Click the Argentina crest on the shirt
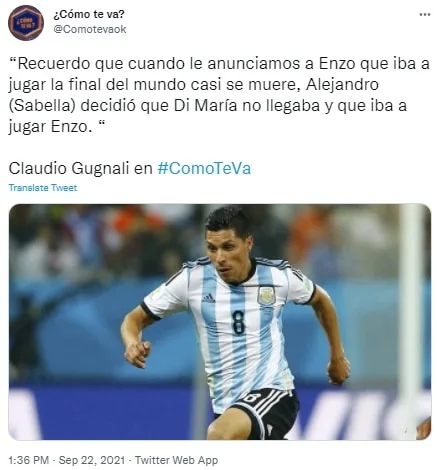Viewport: 437px width, 470px height. (266, 296)
